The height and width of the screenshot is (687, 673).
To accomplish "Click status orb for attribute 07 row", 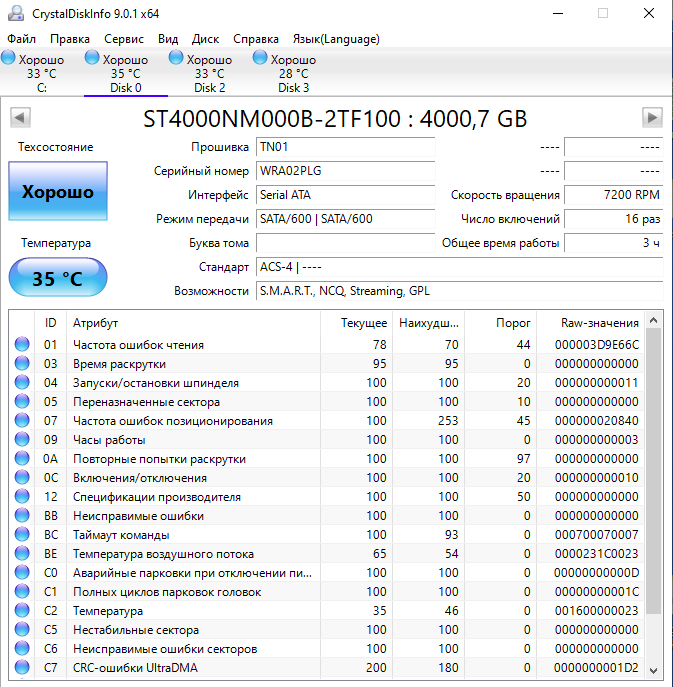I will [x=22, y=420].
